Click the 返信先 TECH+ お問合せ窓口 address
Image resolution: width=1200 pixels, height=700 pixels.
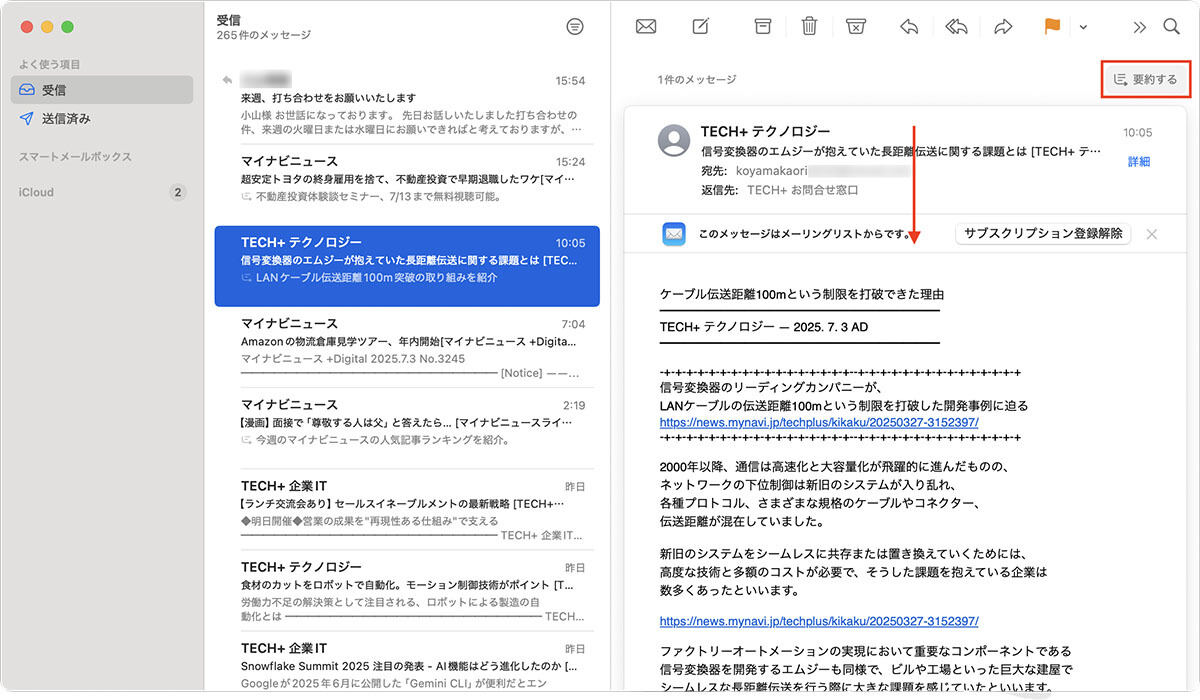point(803,190)
